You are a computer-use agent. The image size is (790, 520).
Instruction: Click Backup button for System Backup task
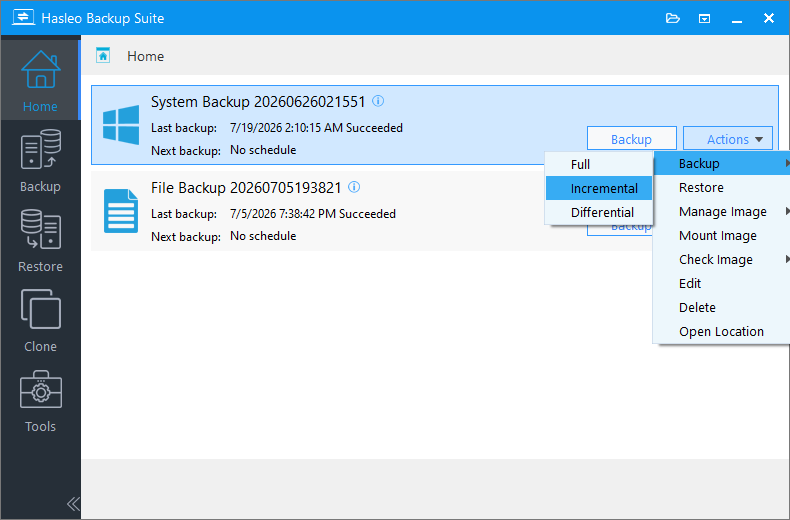[631, 139]
